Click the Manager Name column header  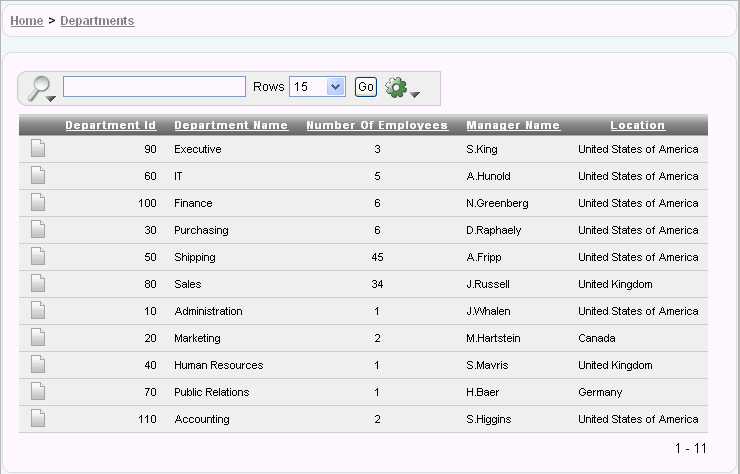(x=513, y=125)
